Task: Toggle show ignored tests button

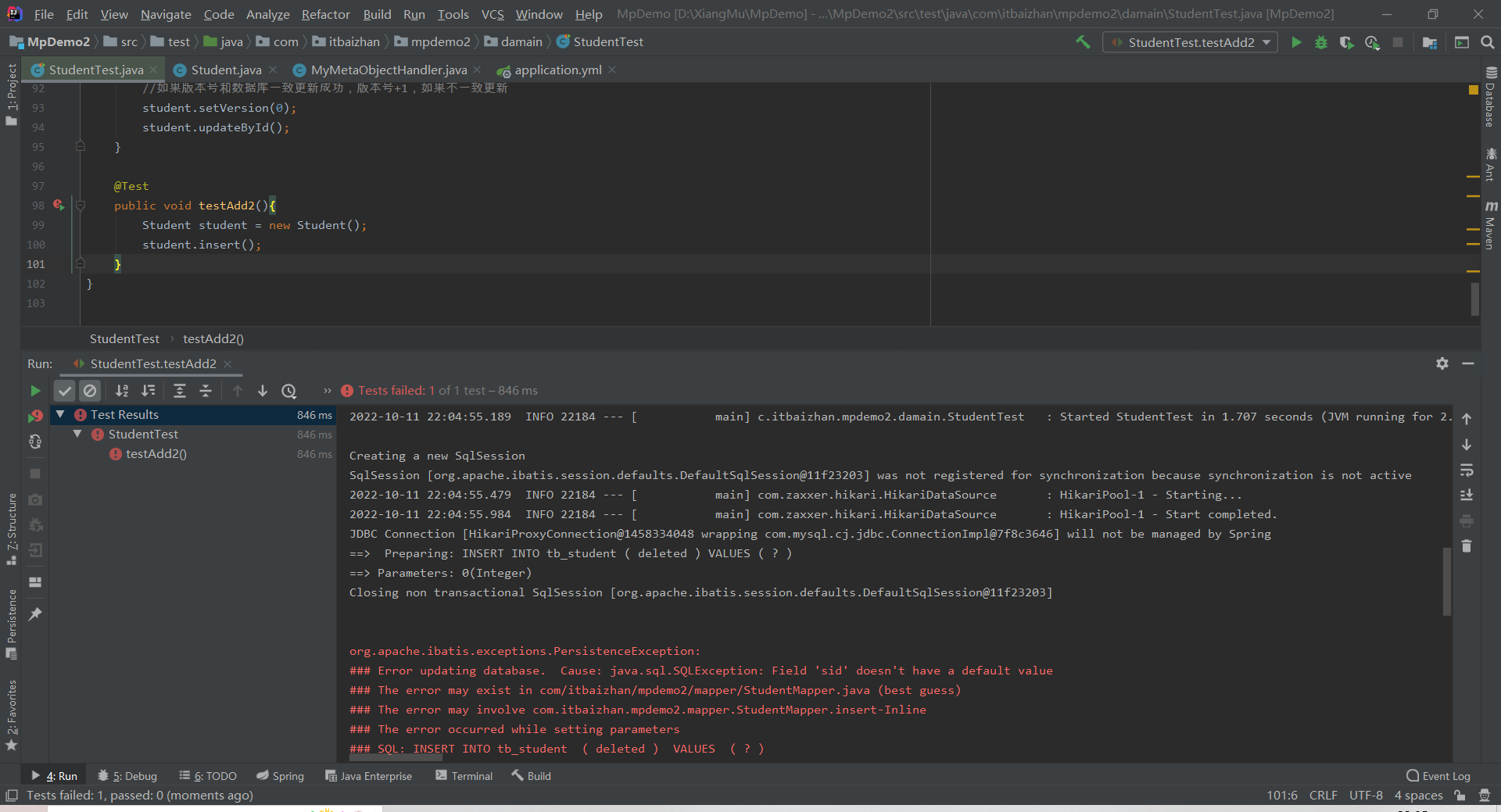Action: (x=90, y=391)
